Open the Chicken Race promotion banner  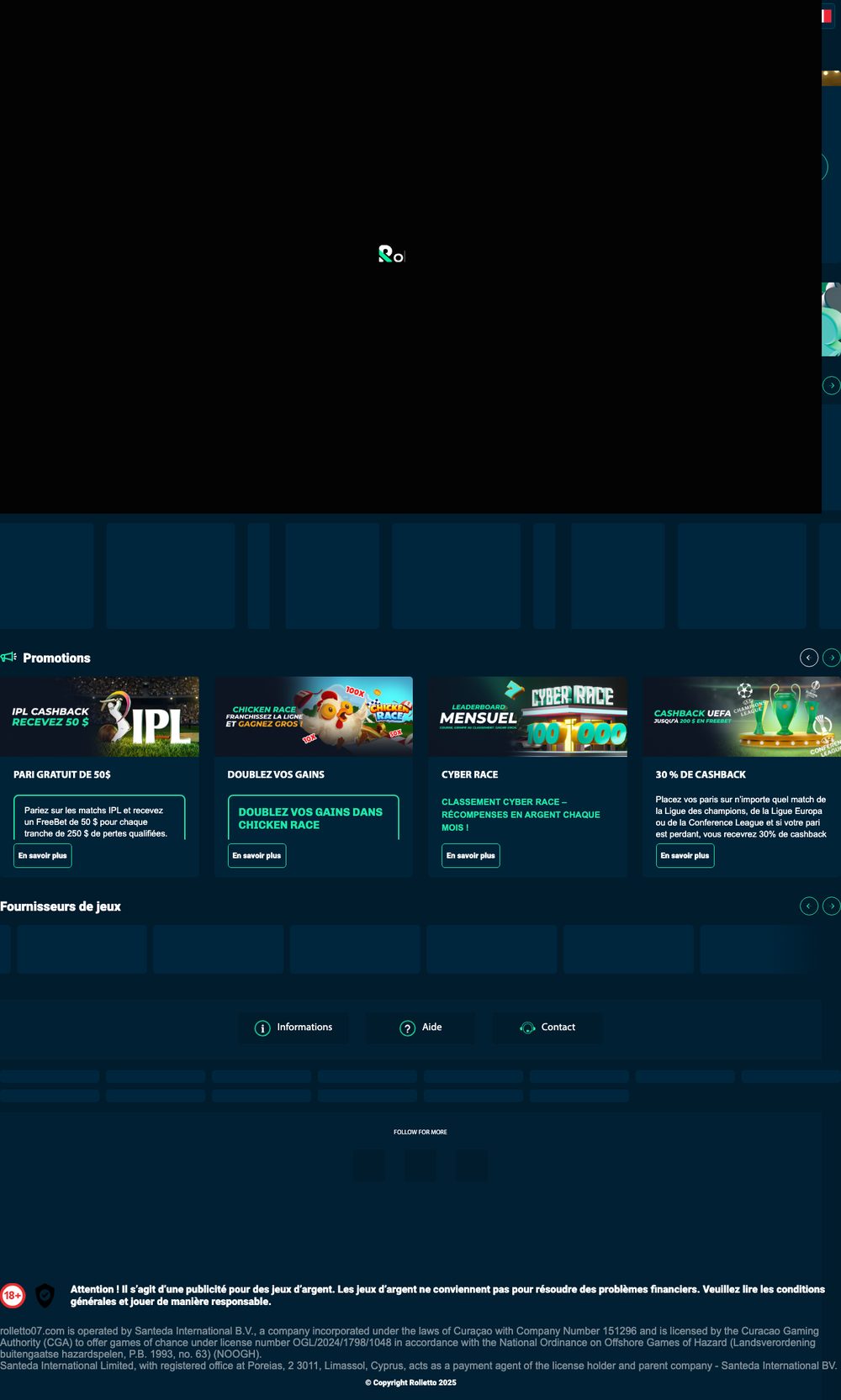[314, 716]
